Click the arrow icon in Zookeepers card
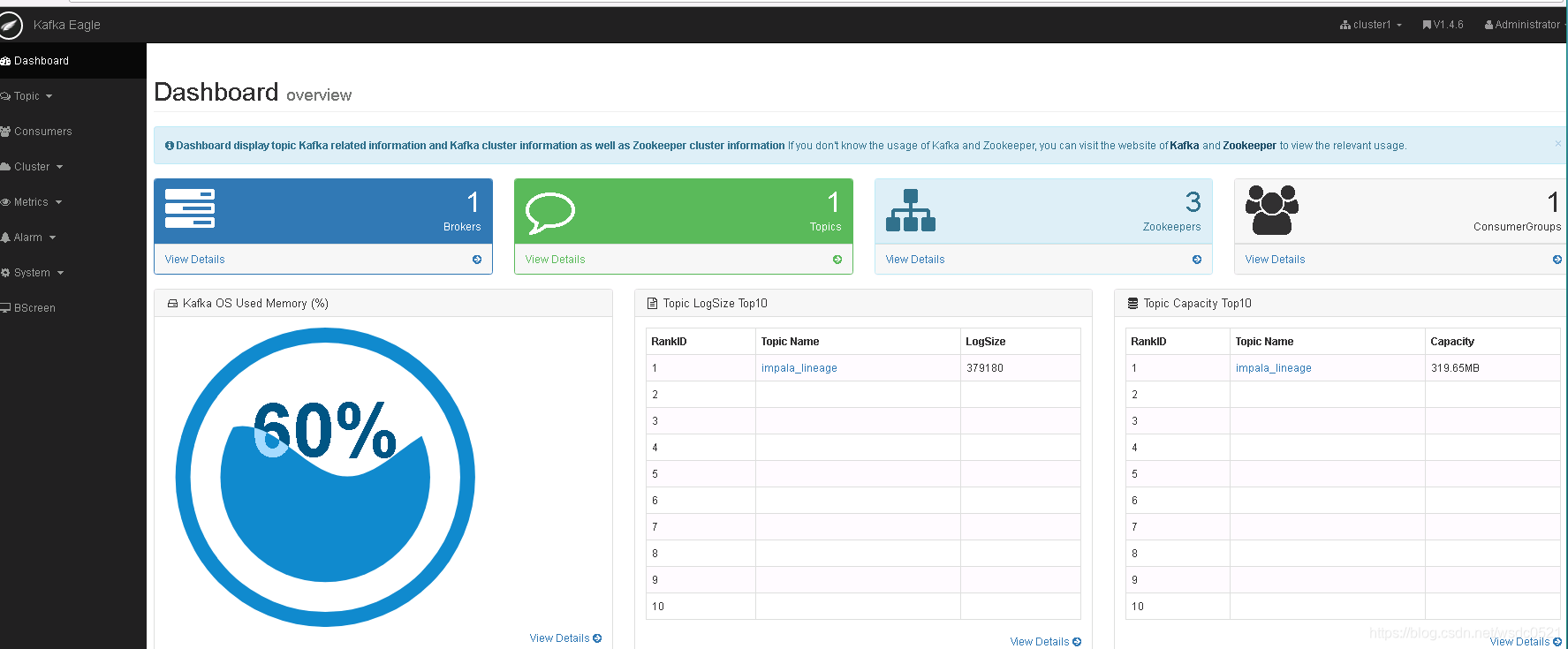 [1197, 260]
